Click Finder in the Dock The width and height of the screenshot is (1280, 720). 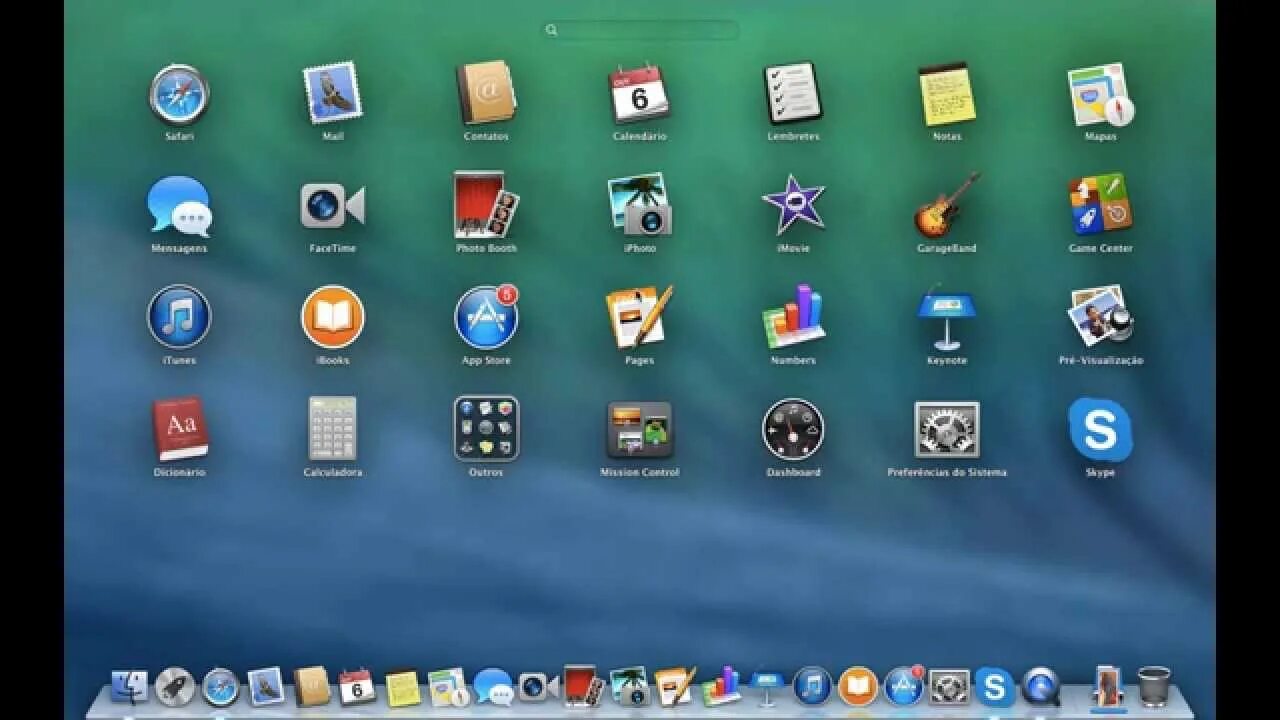(x=130, y=687)
